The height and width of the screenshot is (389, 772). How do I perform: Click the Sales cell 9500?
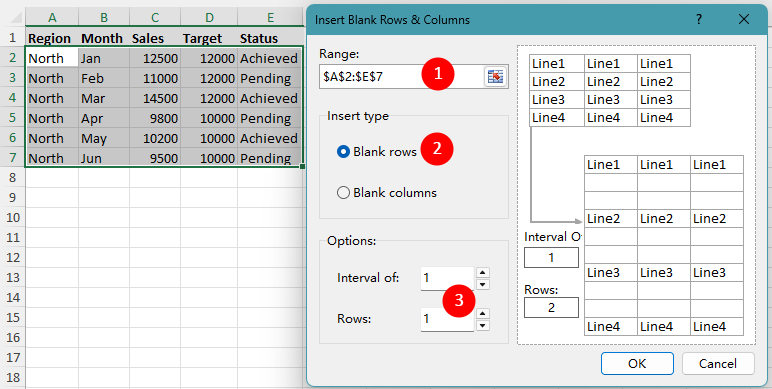click(x=155, y=158)
